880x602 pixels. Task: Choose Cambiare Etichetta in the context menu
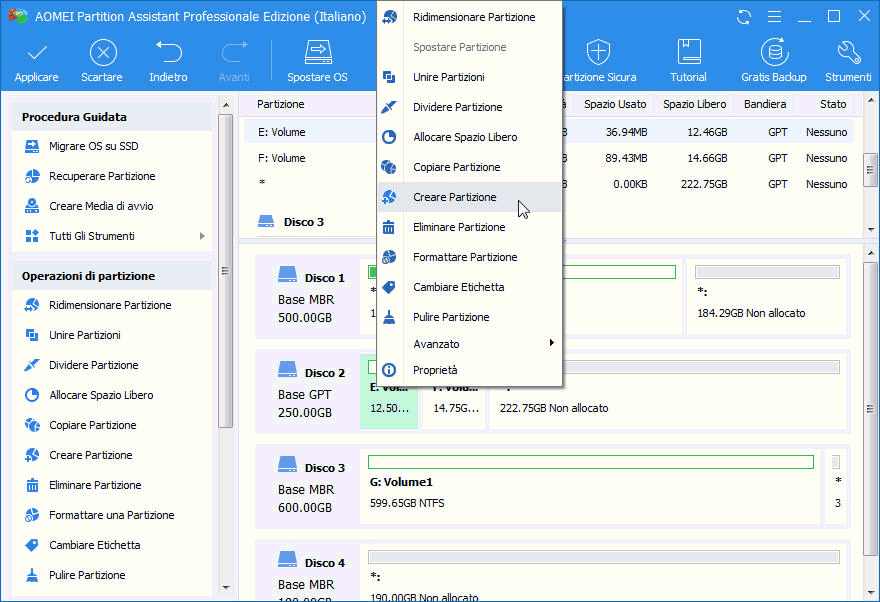[x=470, y=287]
